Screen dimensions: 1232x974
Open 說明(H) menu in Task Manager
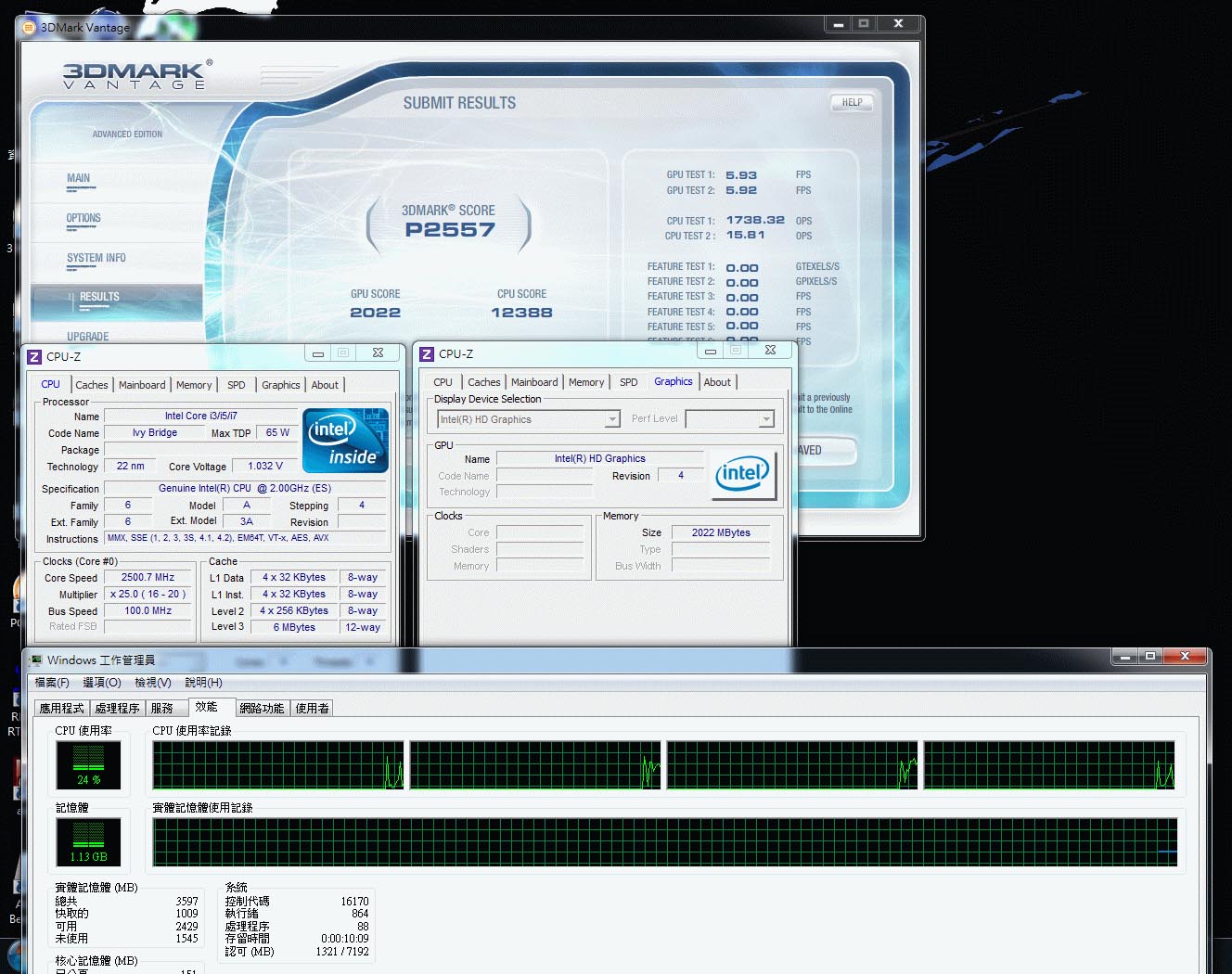[203, 682]
